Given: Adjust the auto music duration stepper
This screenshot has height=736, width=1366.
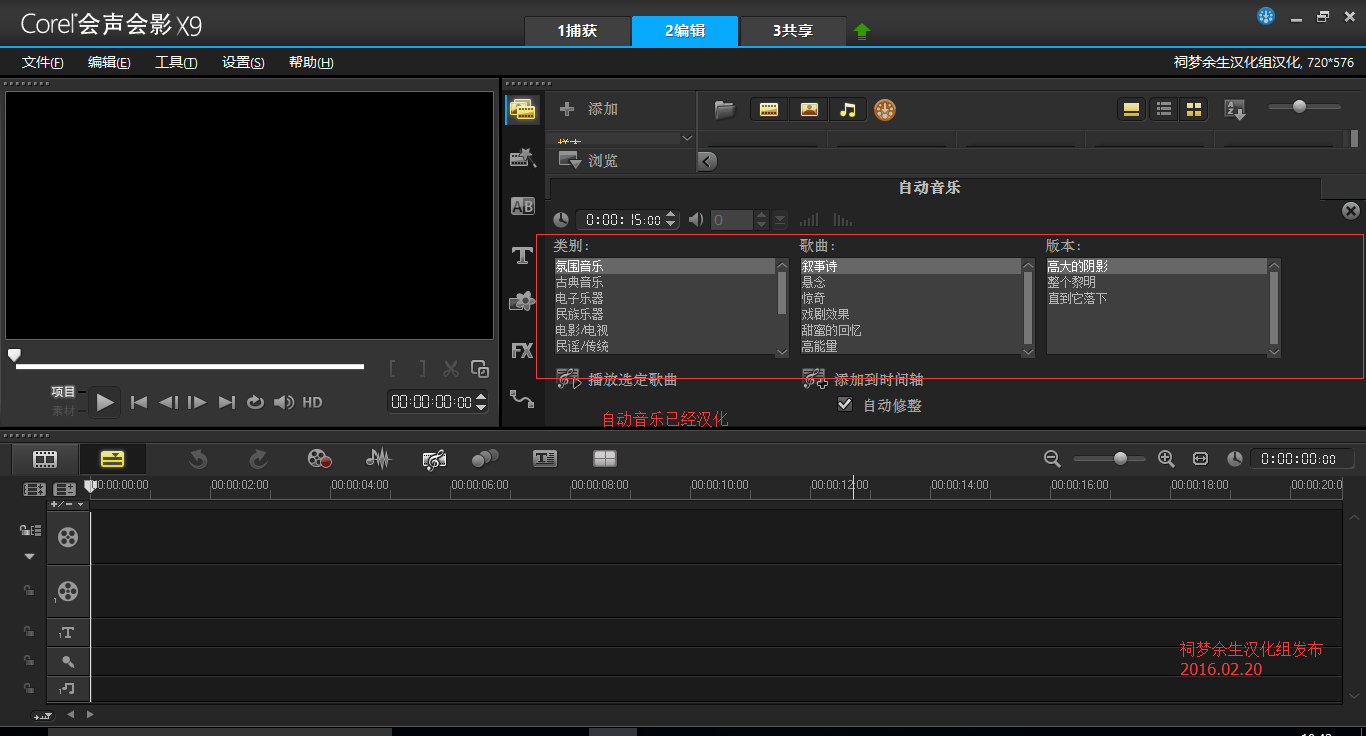Looking at the screenshot, I should coord(671,219).
